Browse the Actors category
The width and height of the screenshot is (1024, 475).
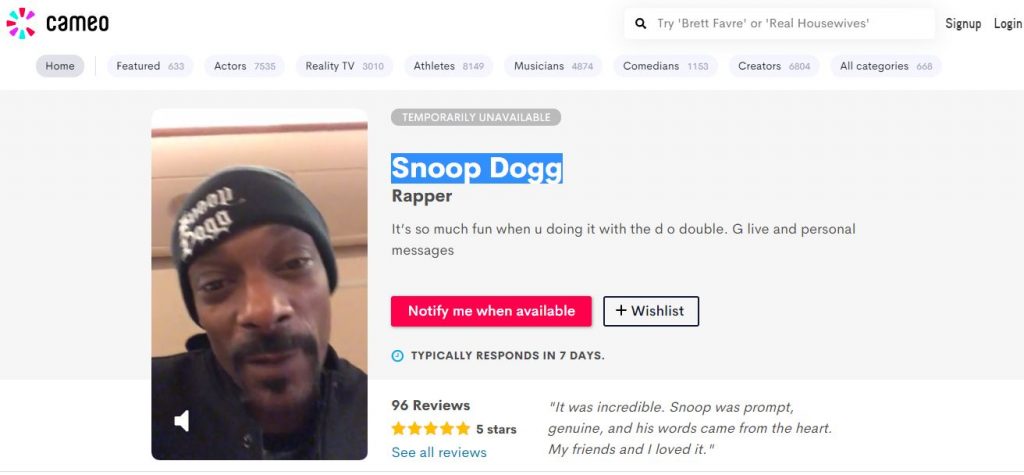[245, 66]
